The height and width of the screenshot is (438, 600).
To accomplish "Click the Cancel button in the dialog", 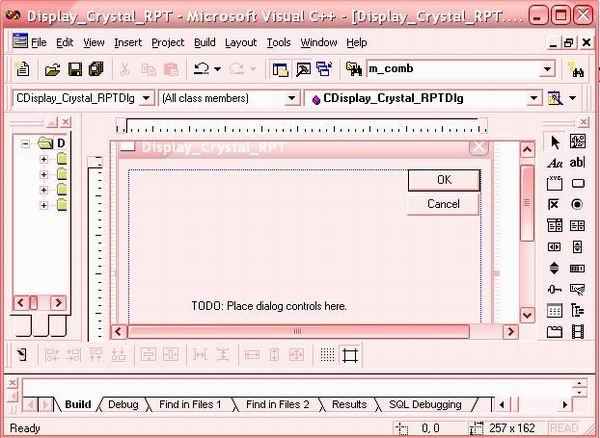I will [x=443, y=204].
